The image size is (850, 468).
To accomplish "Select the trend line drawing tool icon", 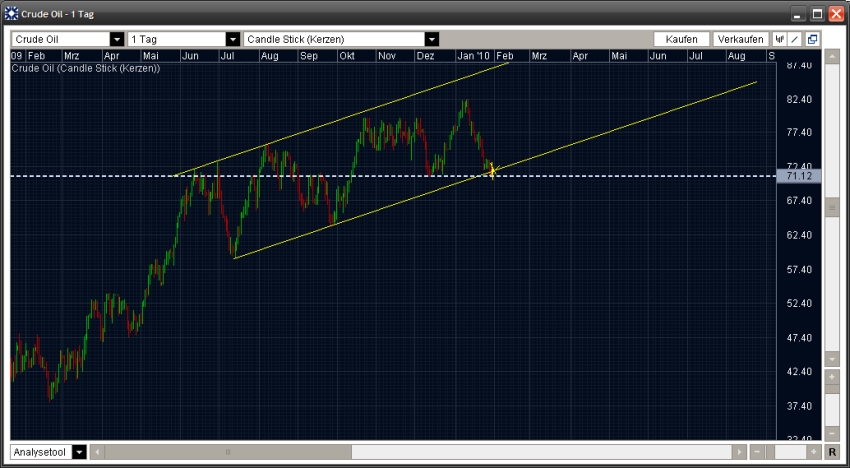I will [795, 40].
